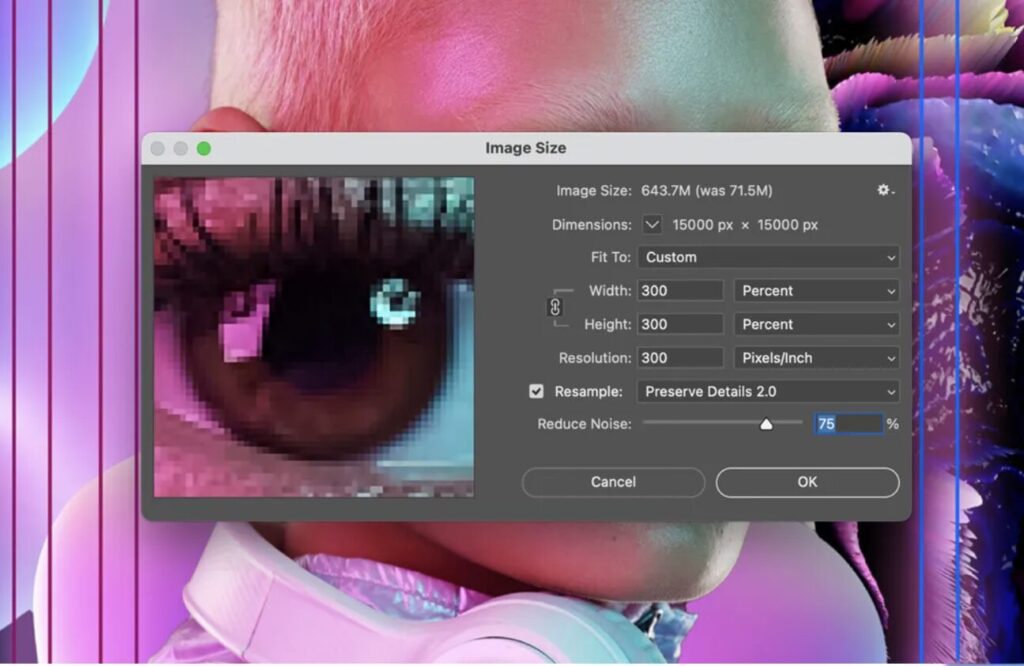Click the dialog's minimize window button

[181, 149]
